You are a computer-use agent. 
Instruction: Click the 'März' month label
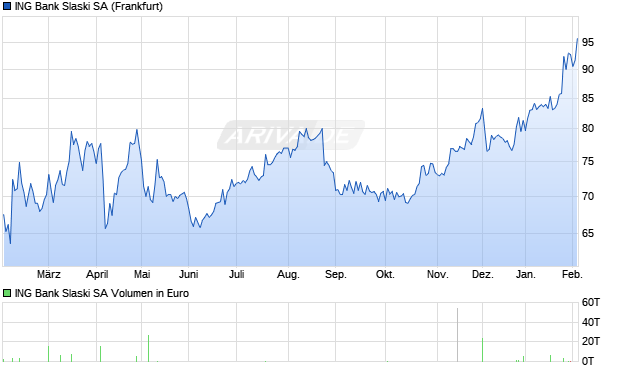49,274
